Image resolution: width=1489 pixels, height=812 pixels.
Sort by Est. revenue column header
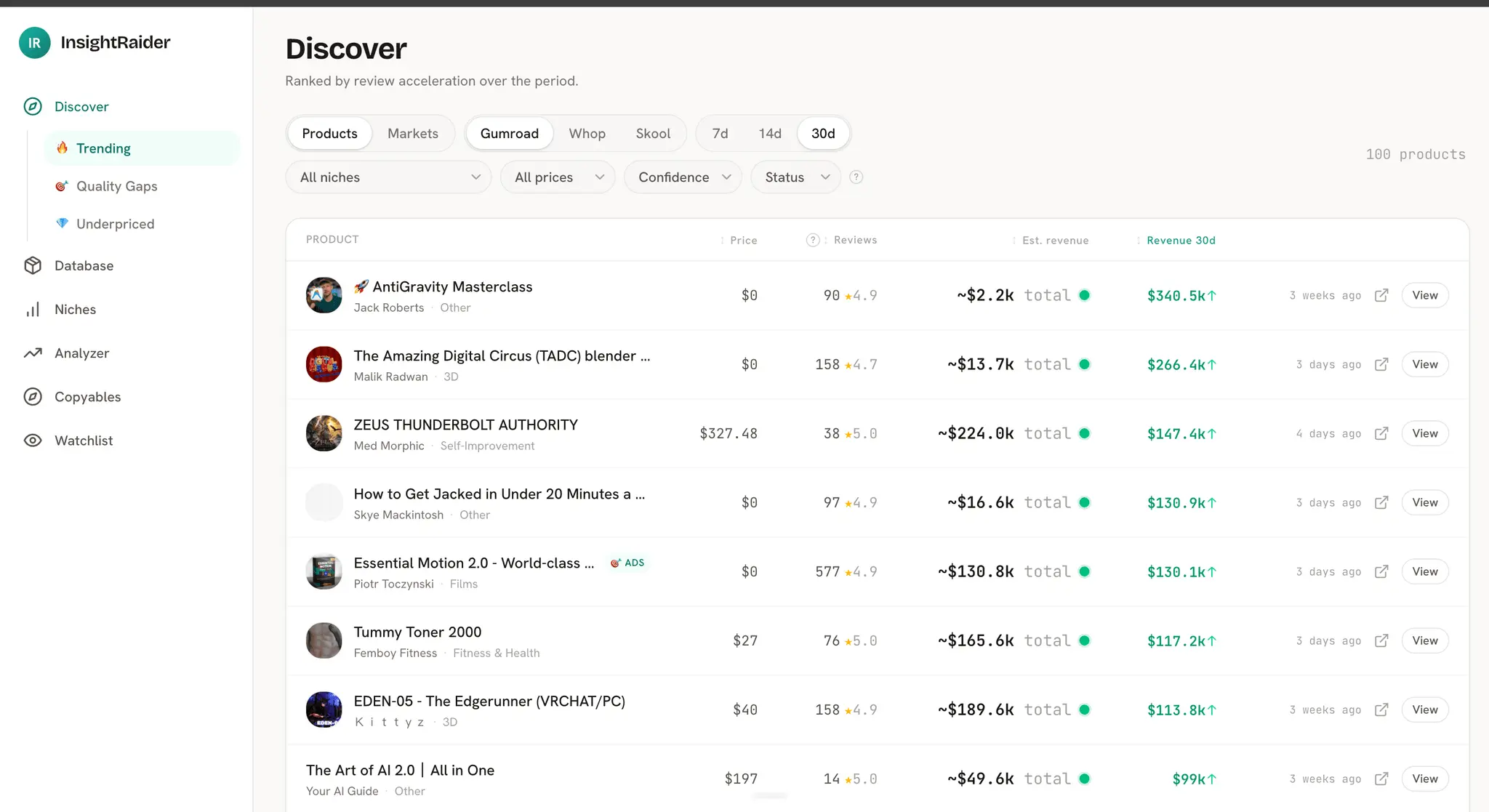point(1050,240)
